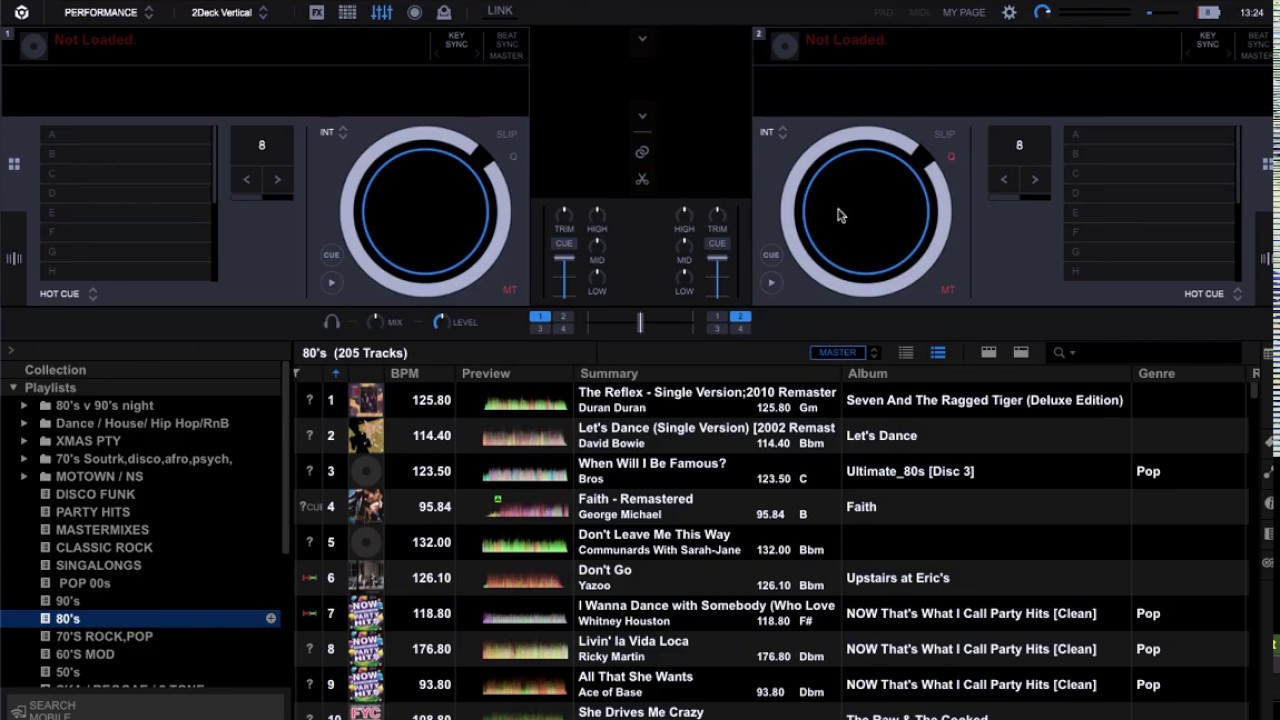Toggle quantize Q on deck 1

tap(513, 157)
